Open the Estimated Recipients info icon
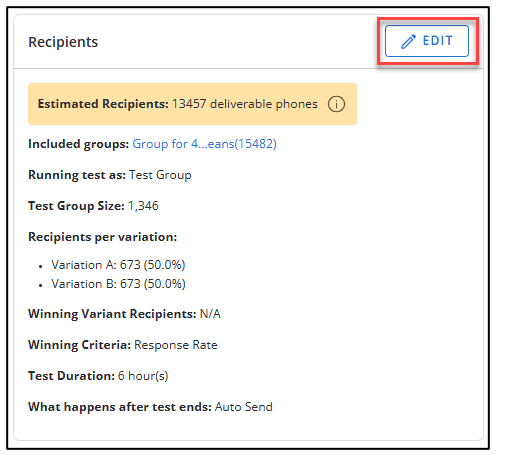The image size is (506, 455). [x=336, y=104]
